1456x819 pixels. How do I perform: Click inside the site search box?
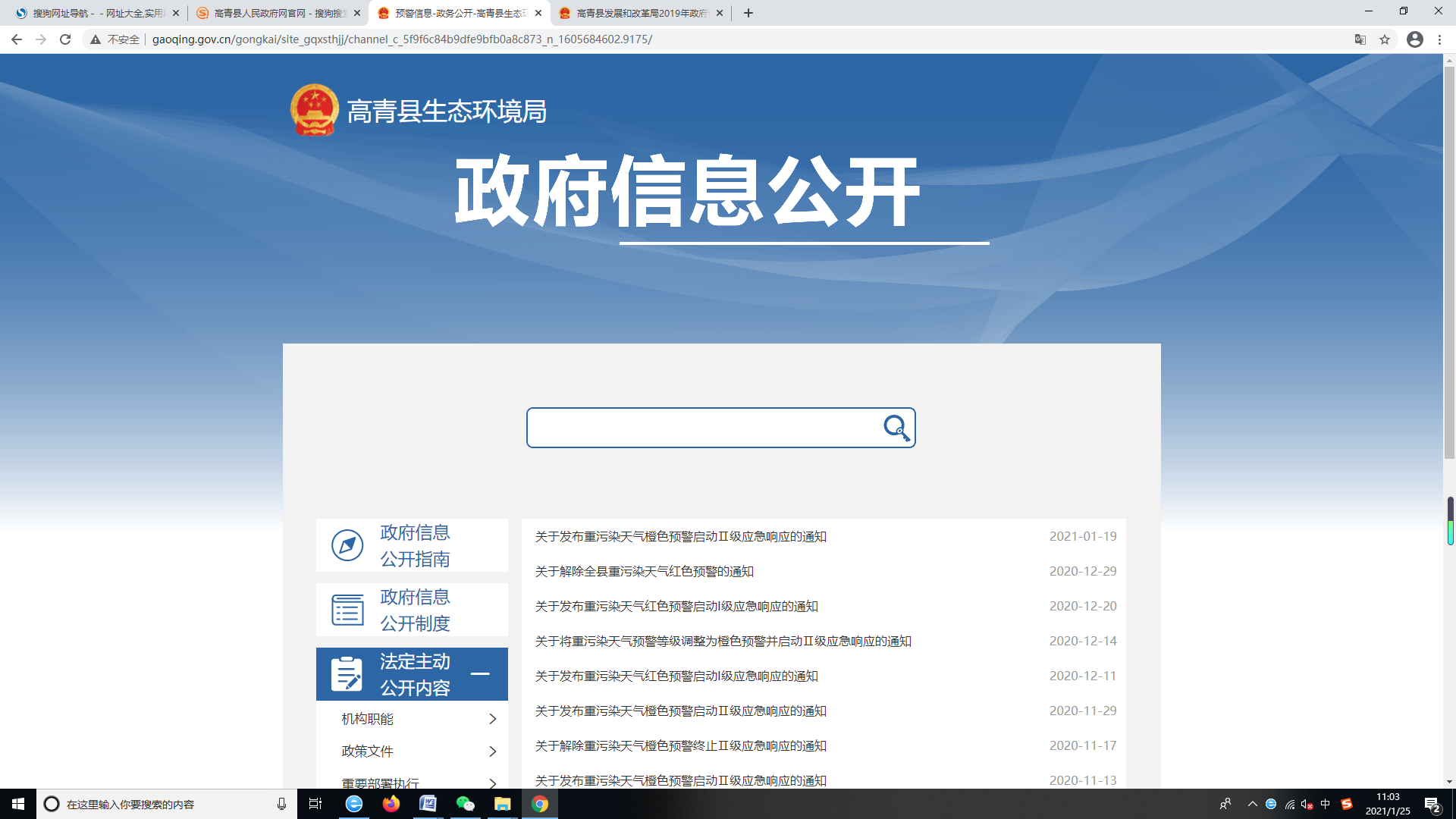705,428
